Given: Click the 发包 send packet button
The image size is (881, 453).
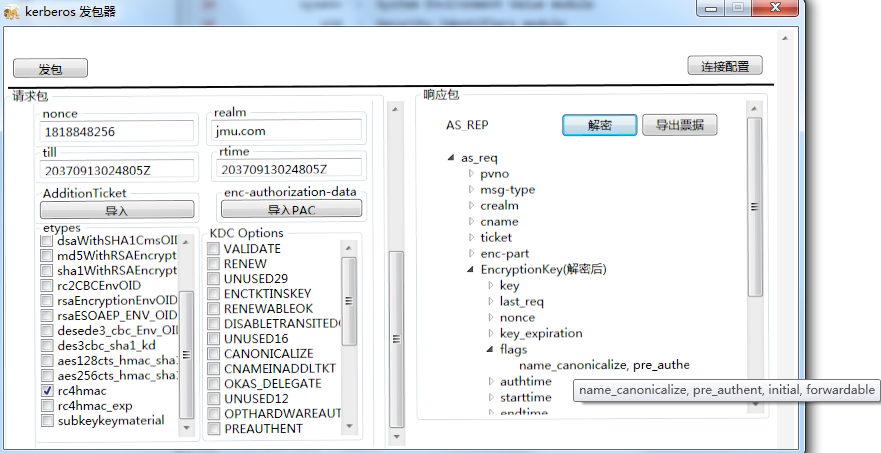Looking at the screenshot, I should pos(51,69).
